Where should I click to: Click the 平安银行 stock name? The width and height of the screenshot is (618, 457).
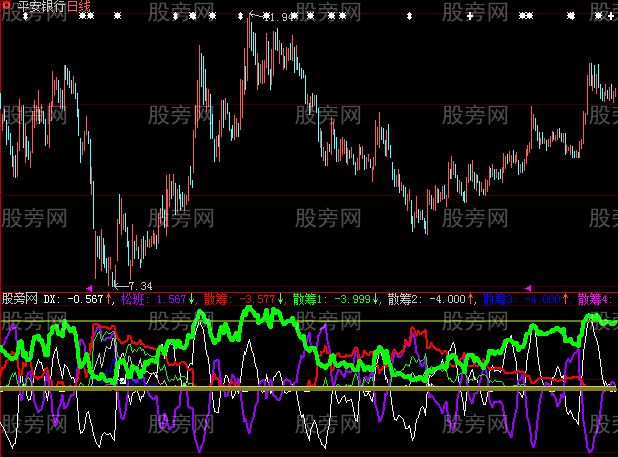point(40,7)
